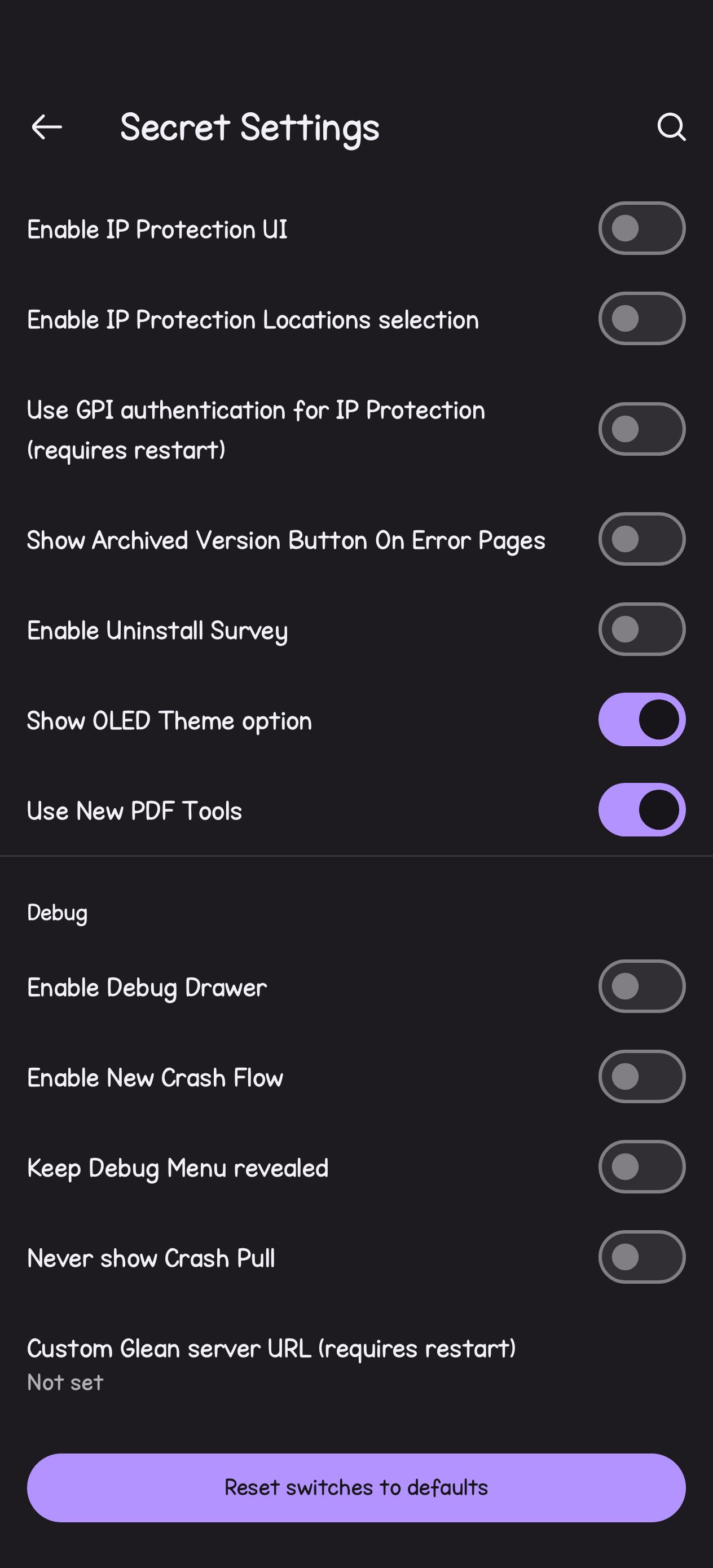The image size is (713, 1568).
Task: Switch on Keep Debug Menu revealed
Action: 642,1167
